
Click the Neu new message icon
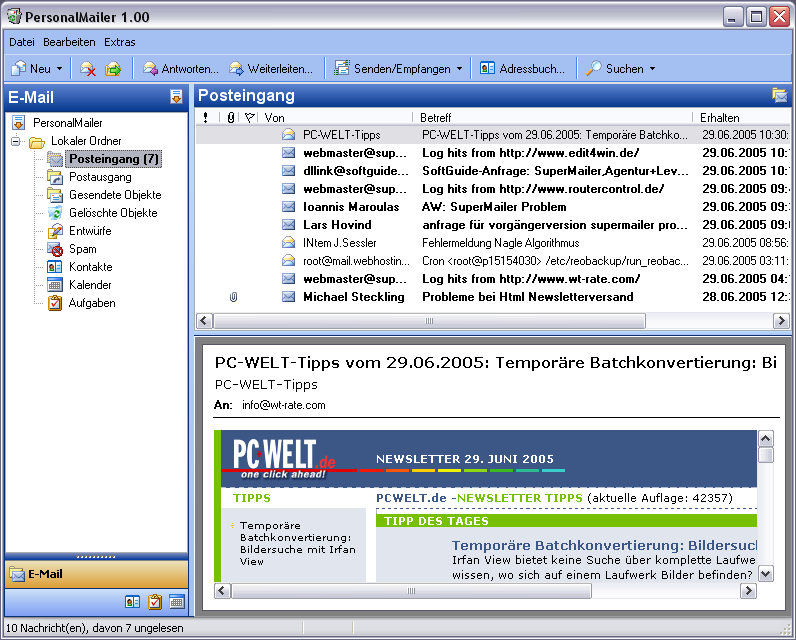[x=19, y=69]
